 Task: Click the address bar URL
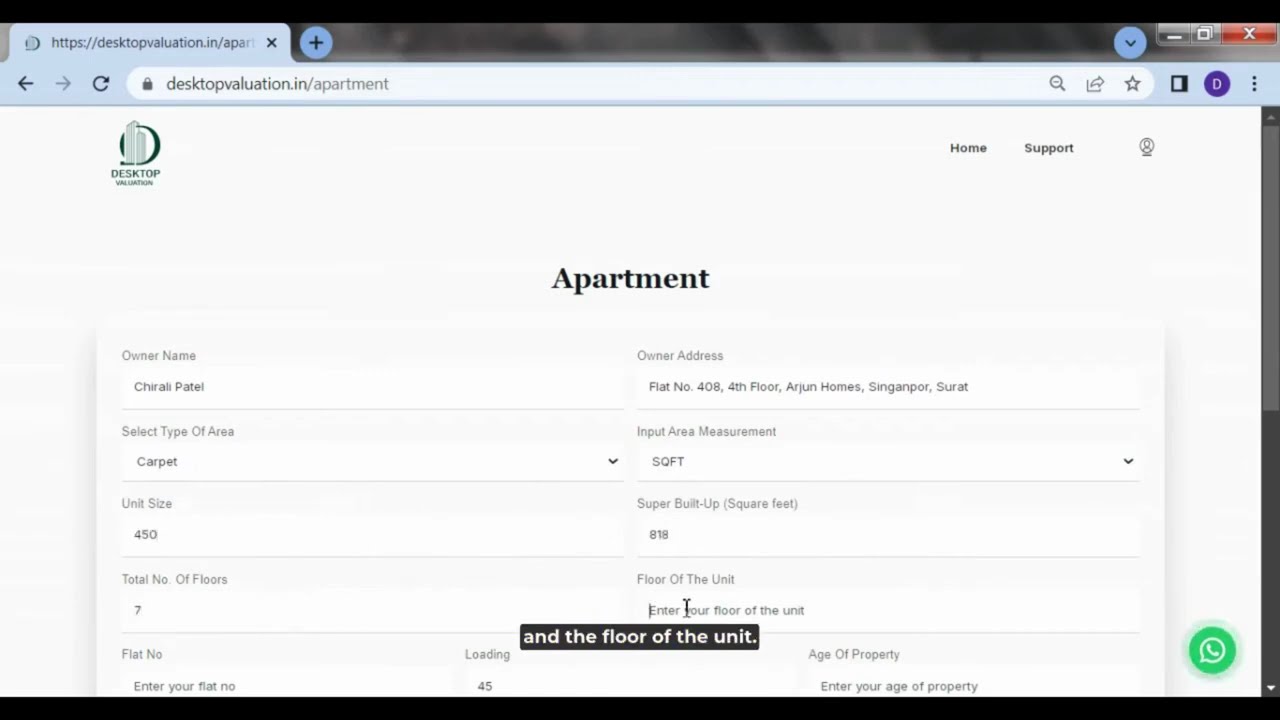pyautogui.click(x=277, y=84)
